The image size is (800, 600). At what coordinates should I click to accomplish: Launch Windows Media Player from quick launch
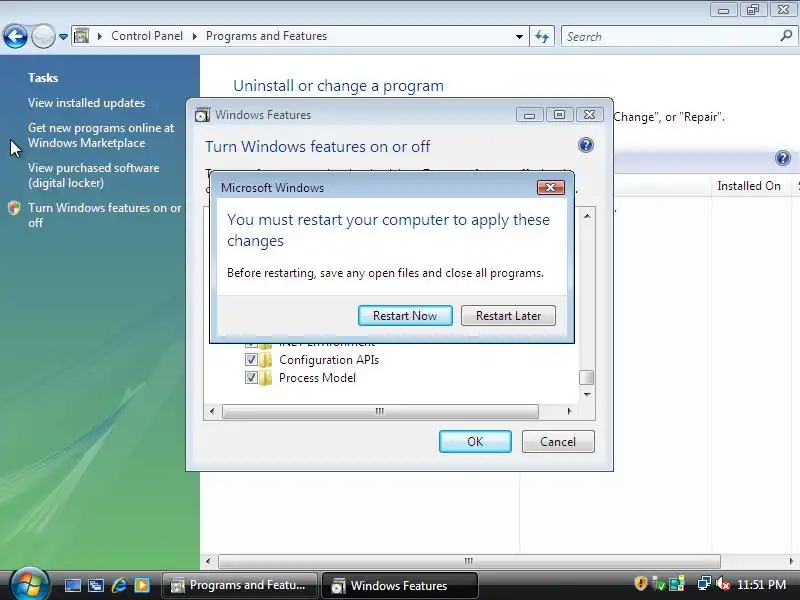(142, 585)
